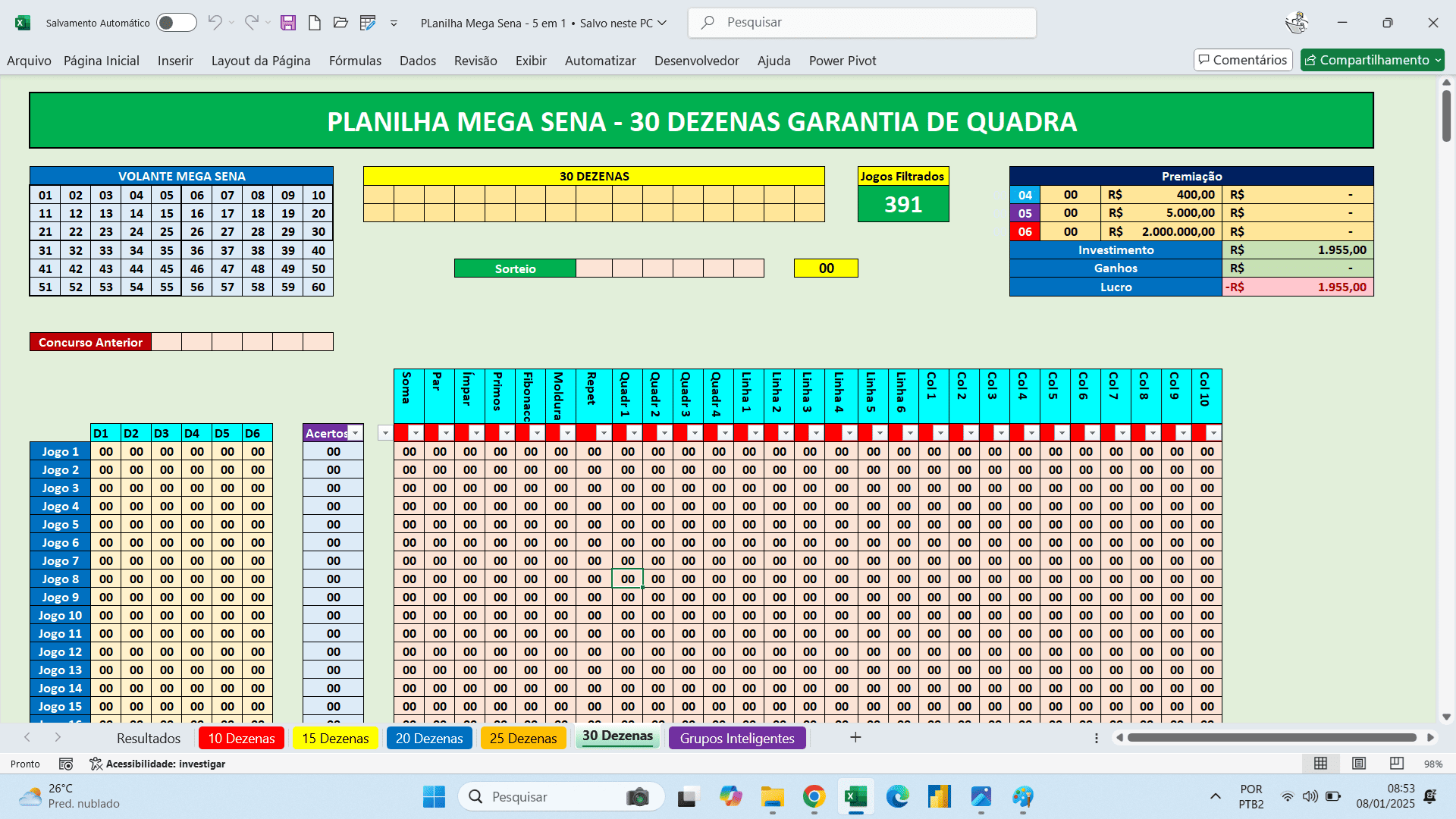Open the file name save location dropdown
The image size is (1456, 819).
pyautogui.click(x=662, y=23)
